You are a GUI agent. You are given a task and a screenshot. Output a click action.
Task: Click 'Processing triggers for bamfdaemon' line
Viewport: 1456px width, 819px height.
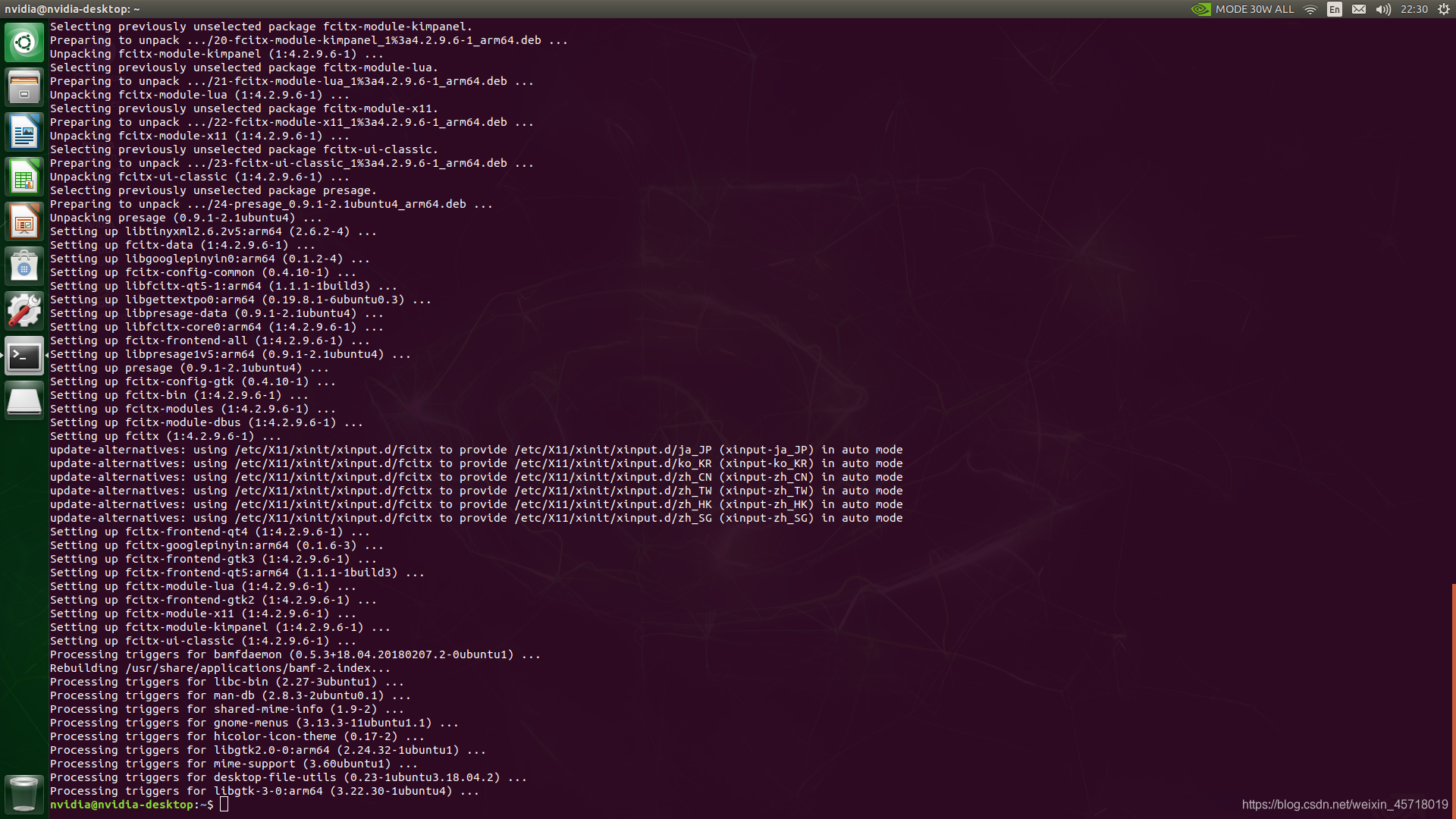point(295,654)
